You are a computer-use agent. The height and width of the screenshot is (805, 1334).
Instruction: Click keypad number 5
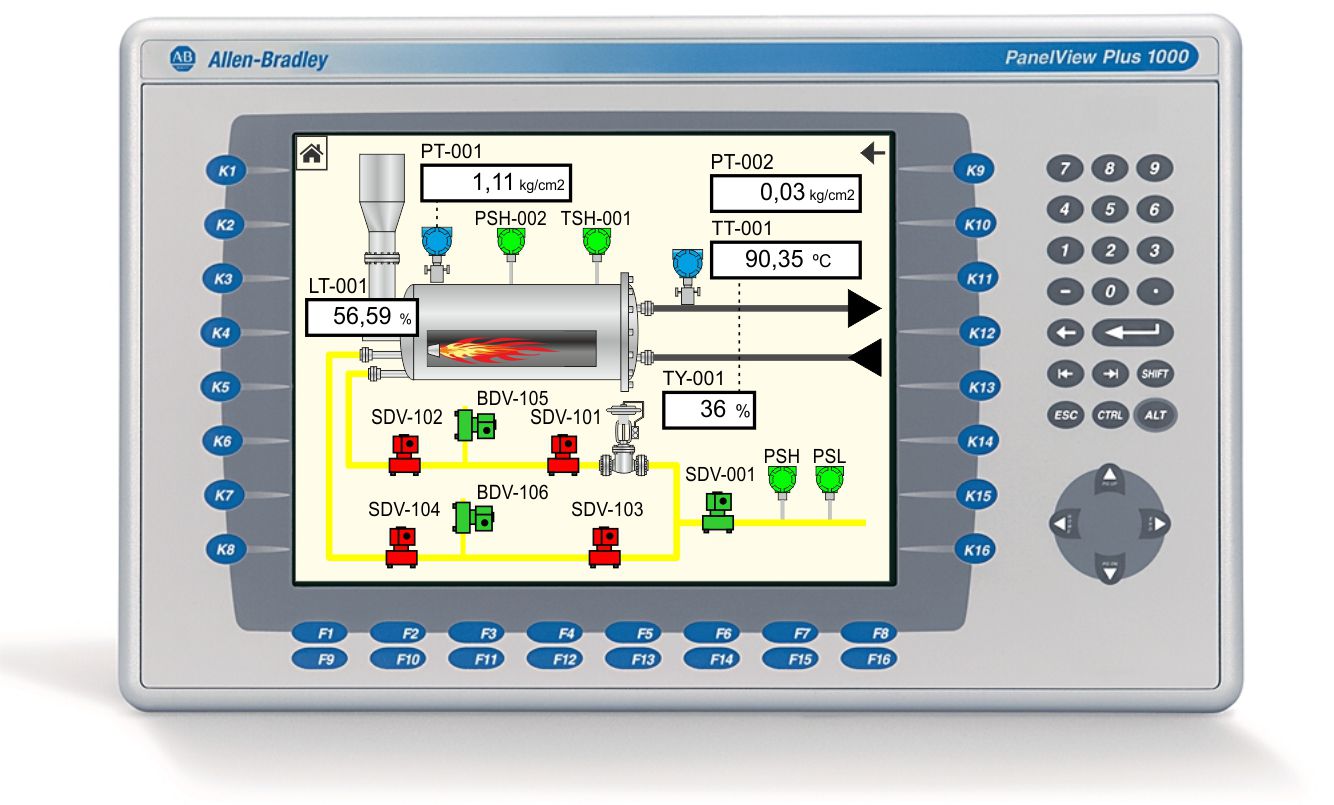pyautogui.click(x=1110, y=210)
